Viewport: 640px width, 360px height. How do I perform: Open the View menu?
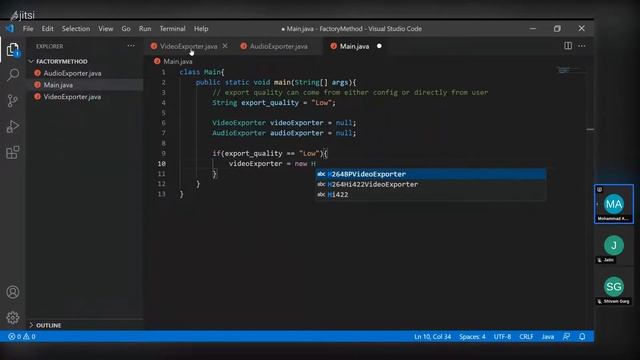105,29
